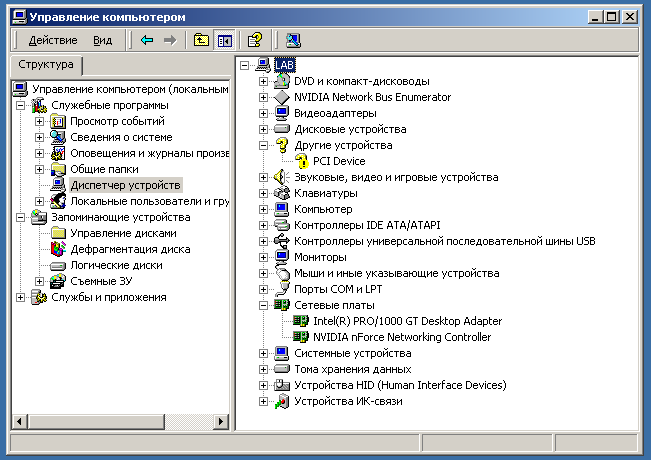Collapse the Другие устройства node
The width and height of the screenshot is (651, 460).
264,145
